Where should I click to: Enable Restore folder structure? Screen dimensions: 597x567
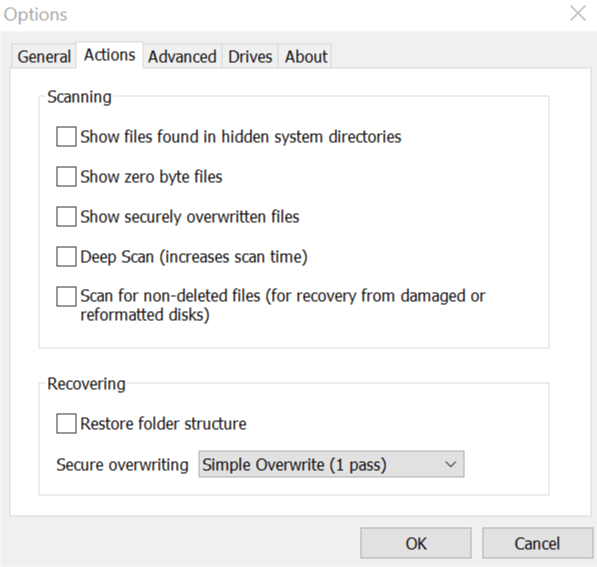tap(66, 424)
